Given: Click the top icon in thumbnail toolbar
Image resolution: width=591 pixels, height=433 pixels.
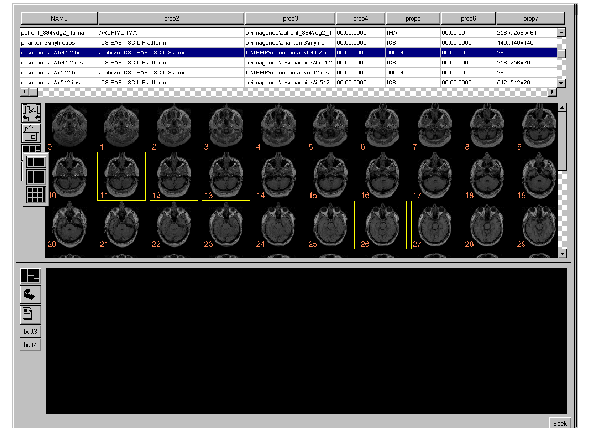Looking at the screenshot, I should pos(31,113).
